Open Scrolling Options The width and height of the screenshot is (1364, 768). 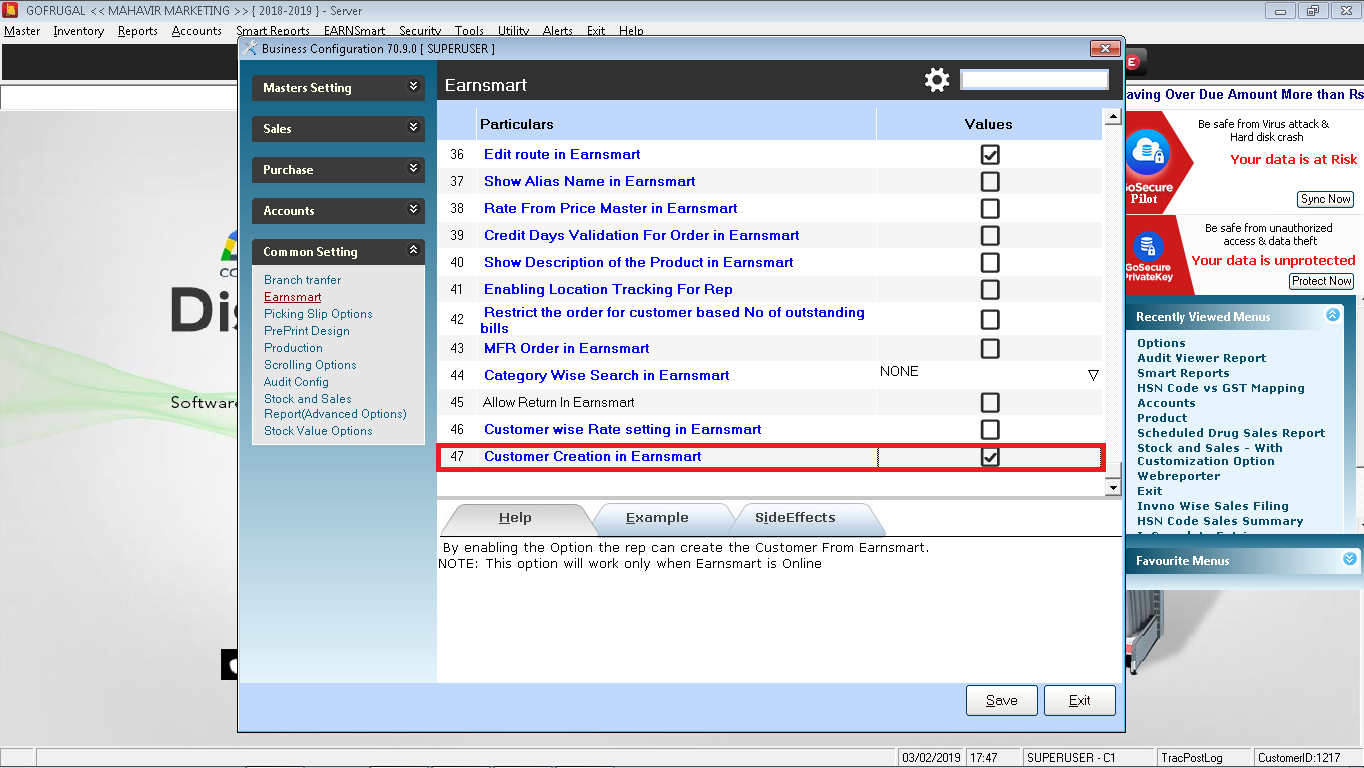tap(310, 365)
